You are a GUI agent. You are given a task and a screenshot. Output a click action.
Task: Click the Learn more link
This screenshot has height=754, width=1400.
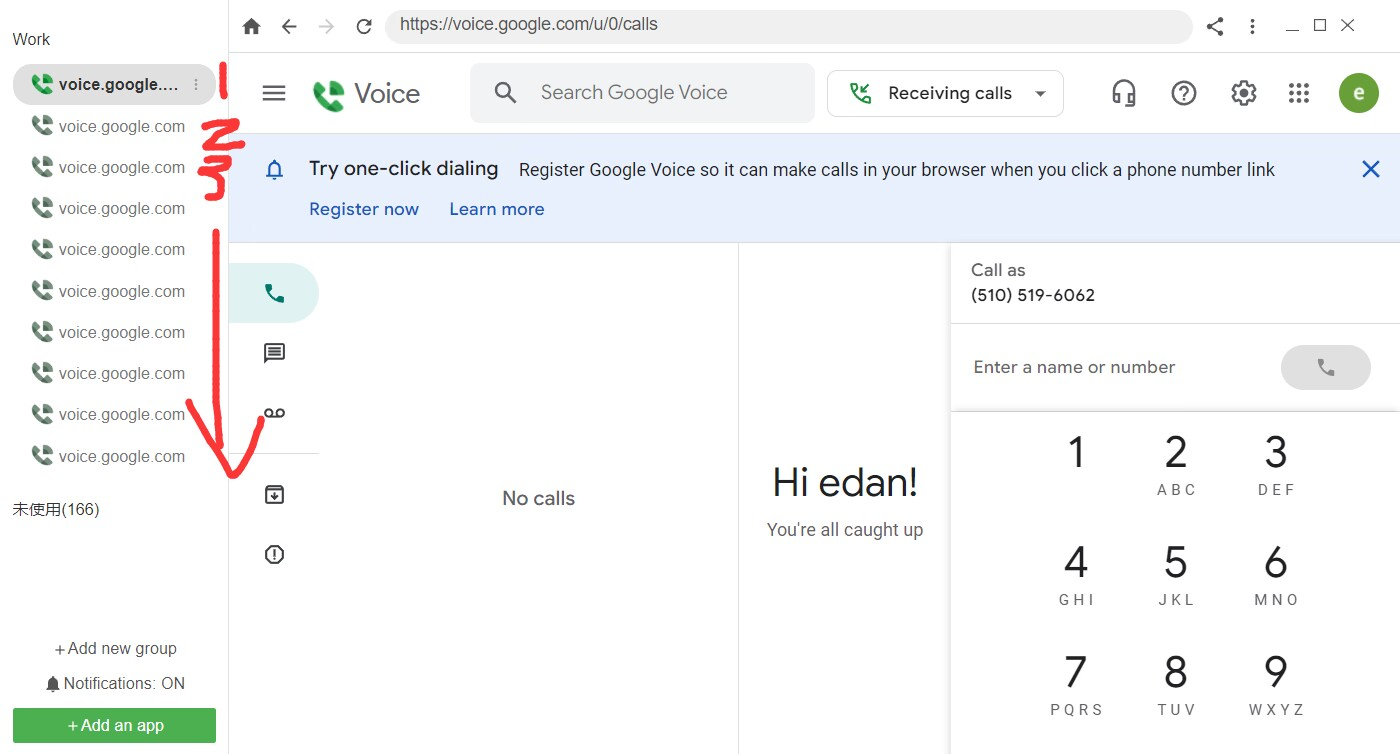pos(497,209)
